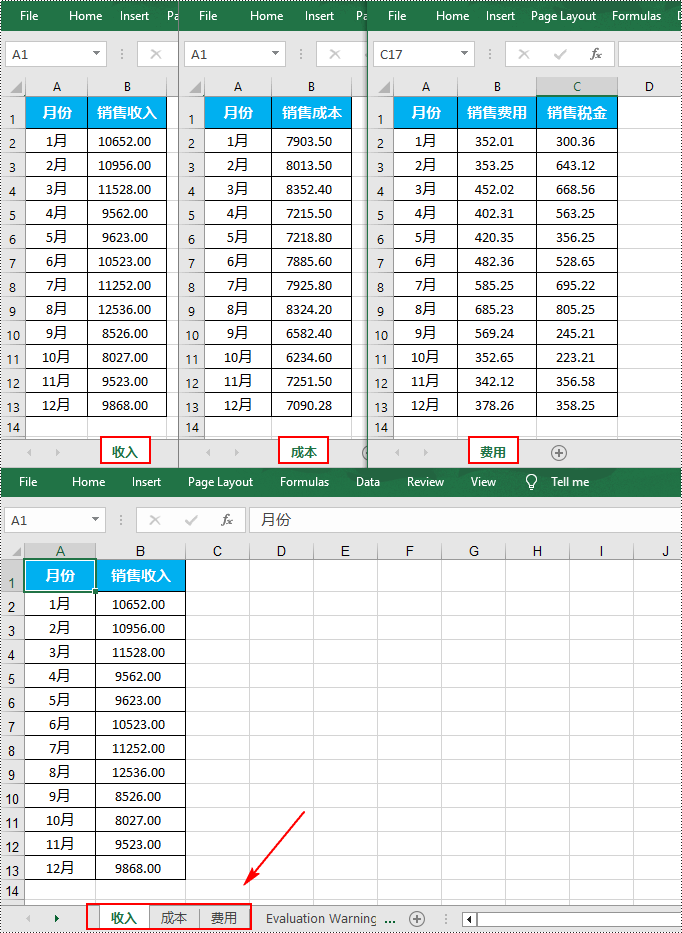Click the next-sheet arrow in the 成本 window
The width and height of the screenshot is (682, 933).
tap(237, 453)
